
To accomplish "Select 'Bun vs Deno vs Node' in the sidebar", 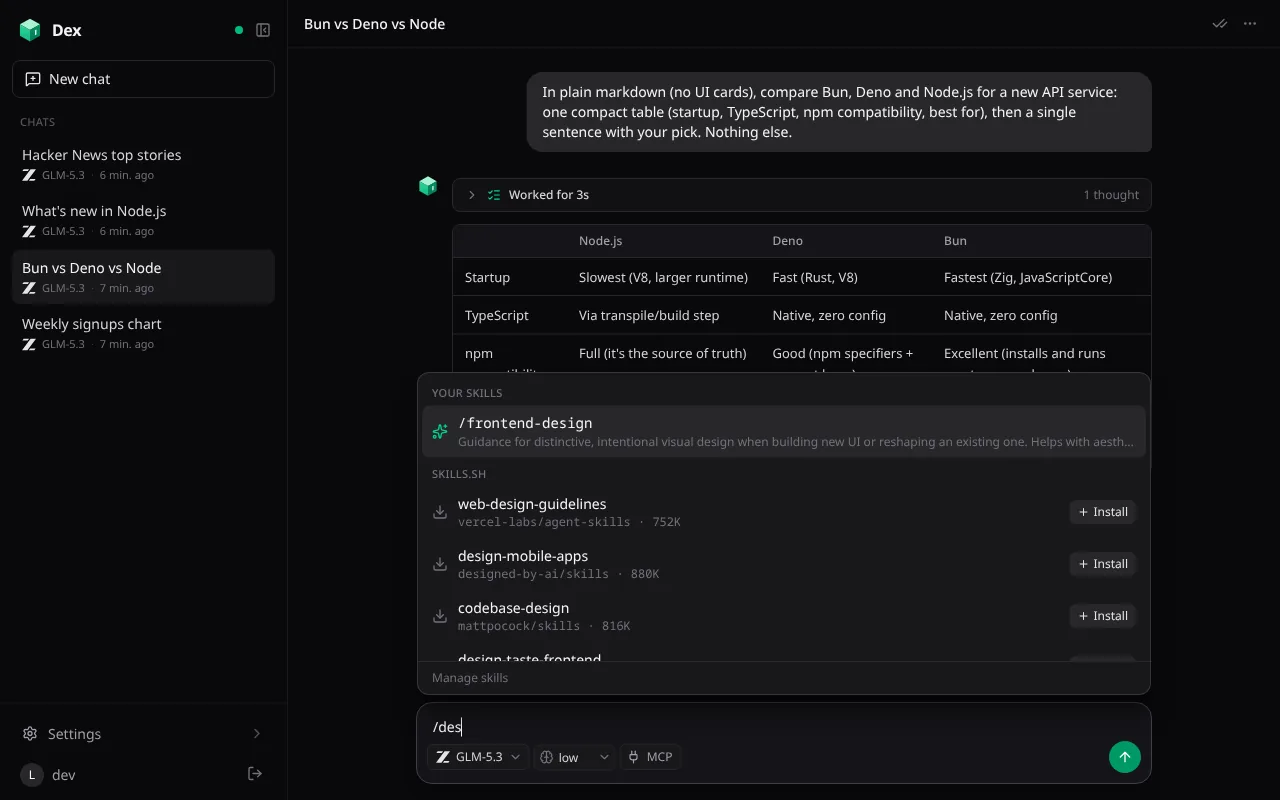I will pyautogui.click(x=143, y=277).
